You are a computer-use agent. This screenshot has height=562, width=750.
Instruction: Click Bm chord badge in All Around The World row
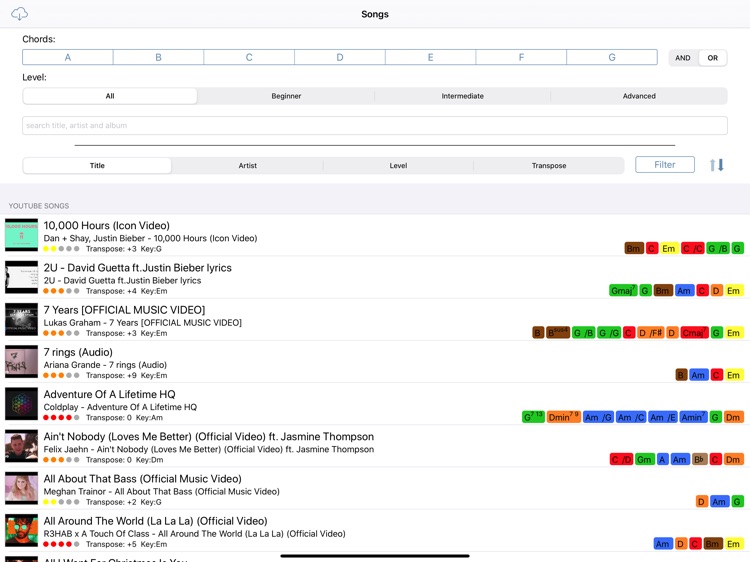click(713, 544)
